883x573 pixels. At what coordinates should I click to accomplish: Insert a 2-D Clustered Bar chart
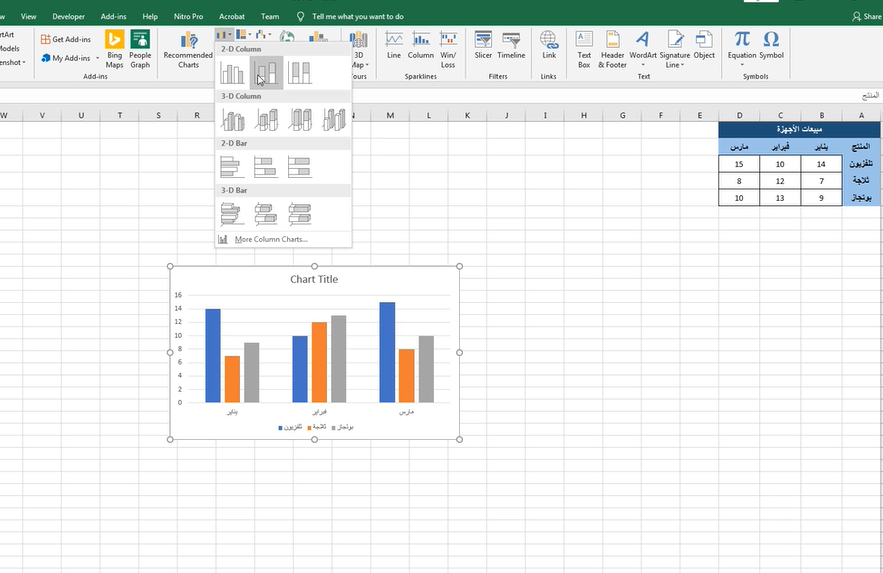(232, 167)
